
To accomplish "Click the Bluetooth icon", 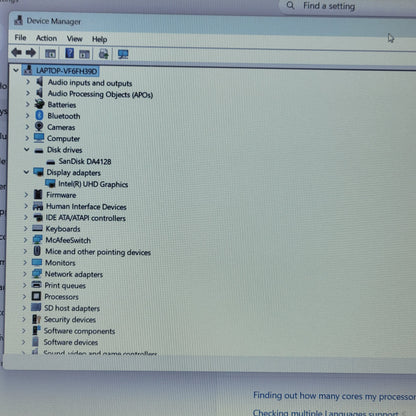I will (x=39, y=115).
